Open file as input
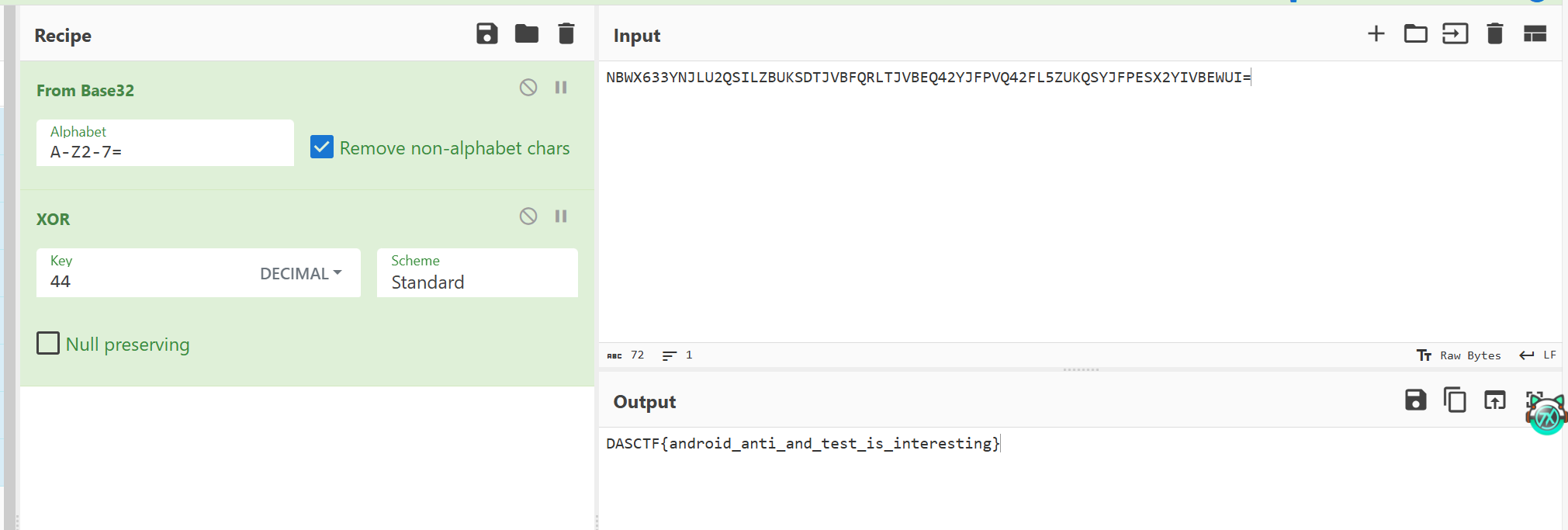1568x530 pixels. (1455, 34)
